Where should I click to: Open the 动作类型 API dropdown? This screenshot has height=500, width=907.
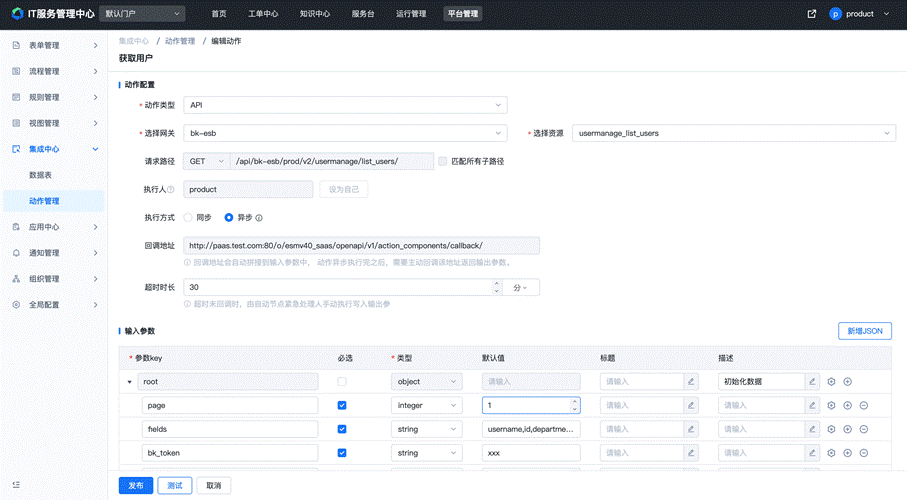[345, 105]
